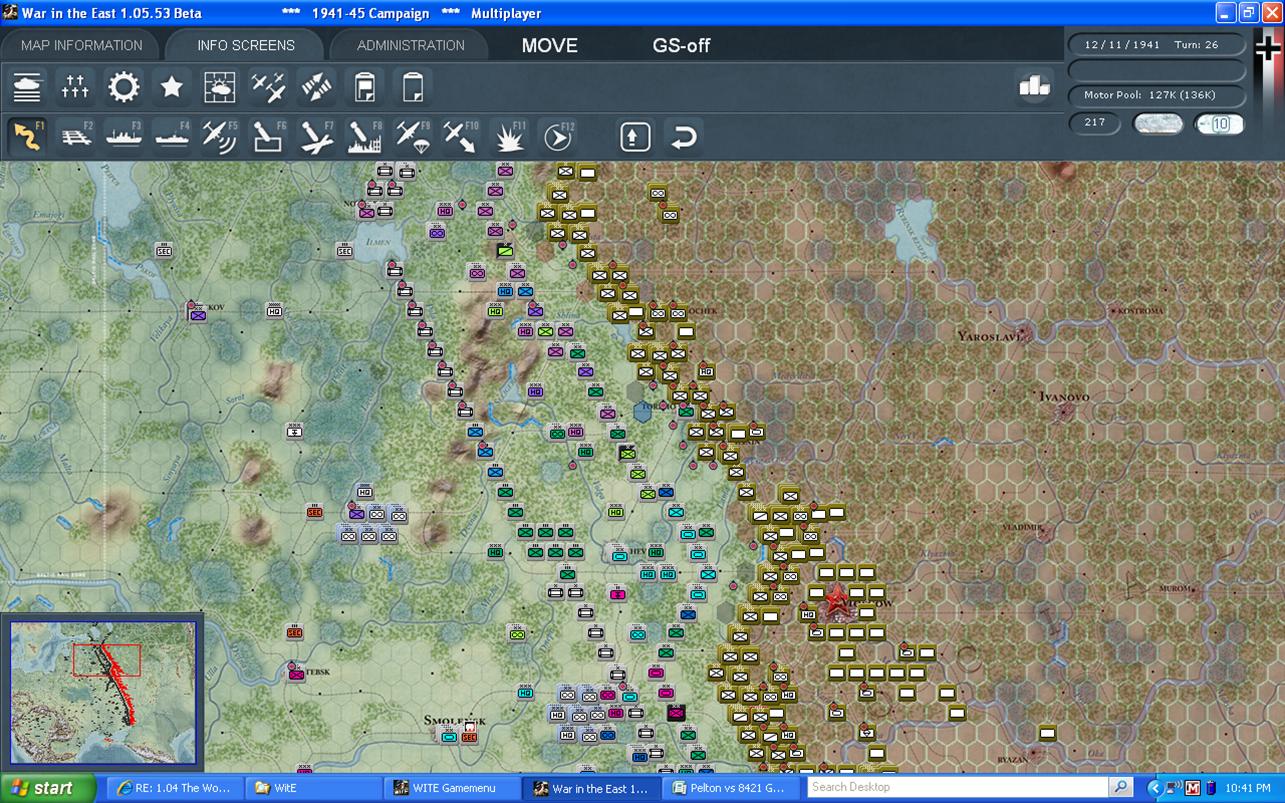Screen dimensions: 1285x803
Task: Open the ADMINISTRATION tab
Action: click(411, 45)
